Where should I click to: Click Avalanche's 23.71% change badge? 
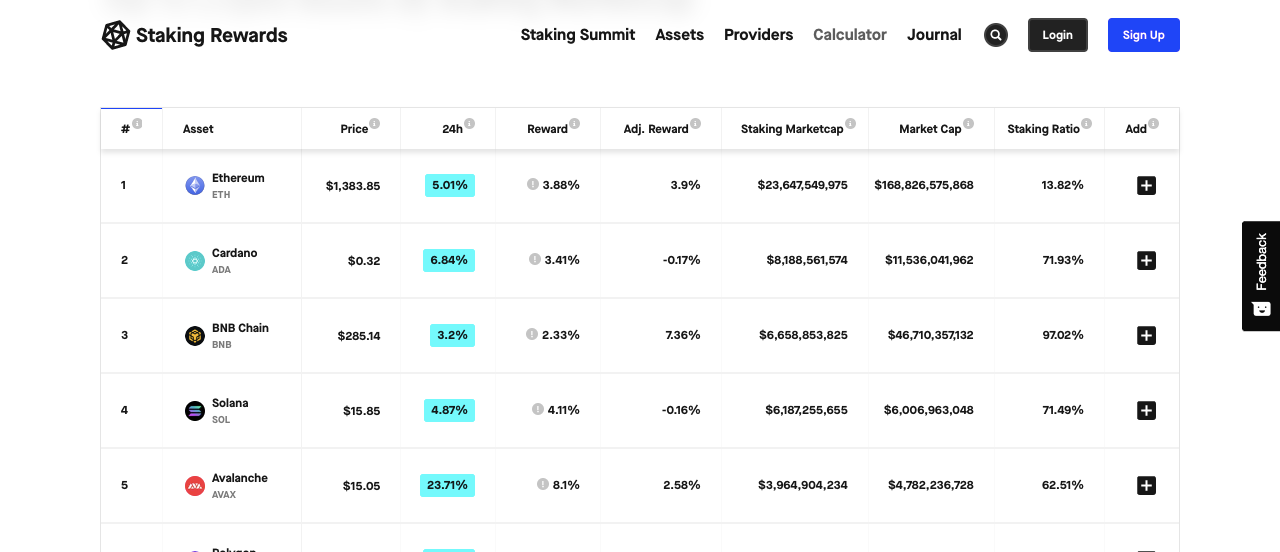(447, 485)
